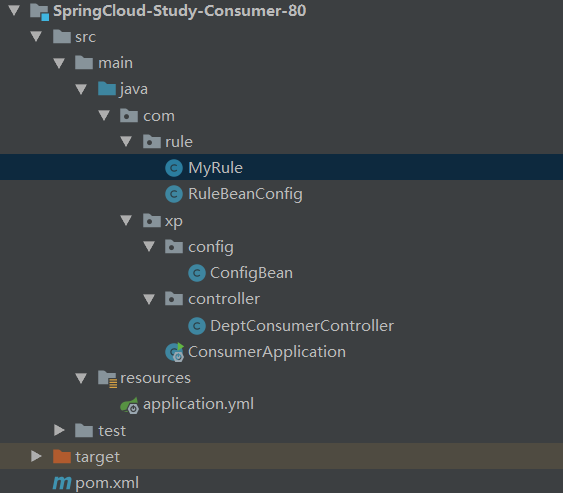The height and width of the screenshot is (493, 563).
Task: Click the com package icon
Action: pos(129,116)
